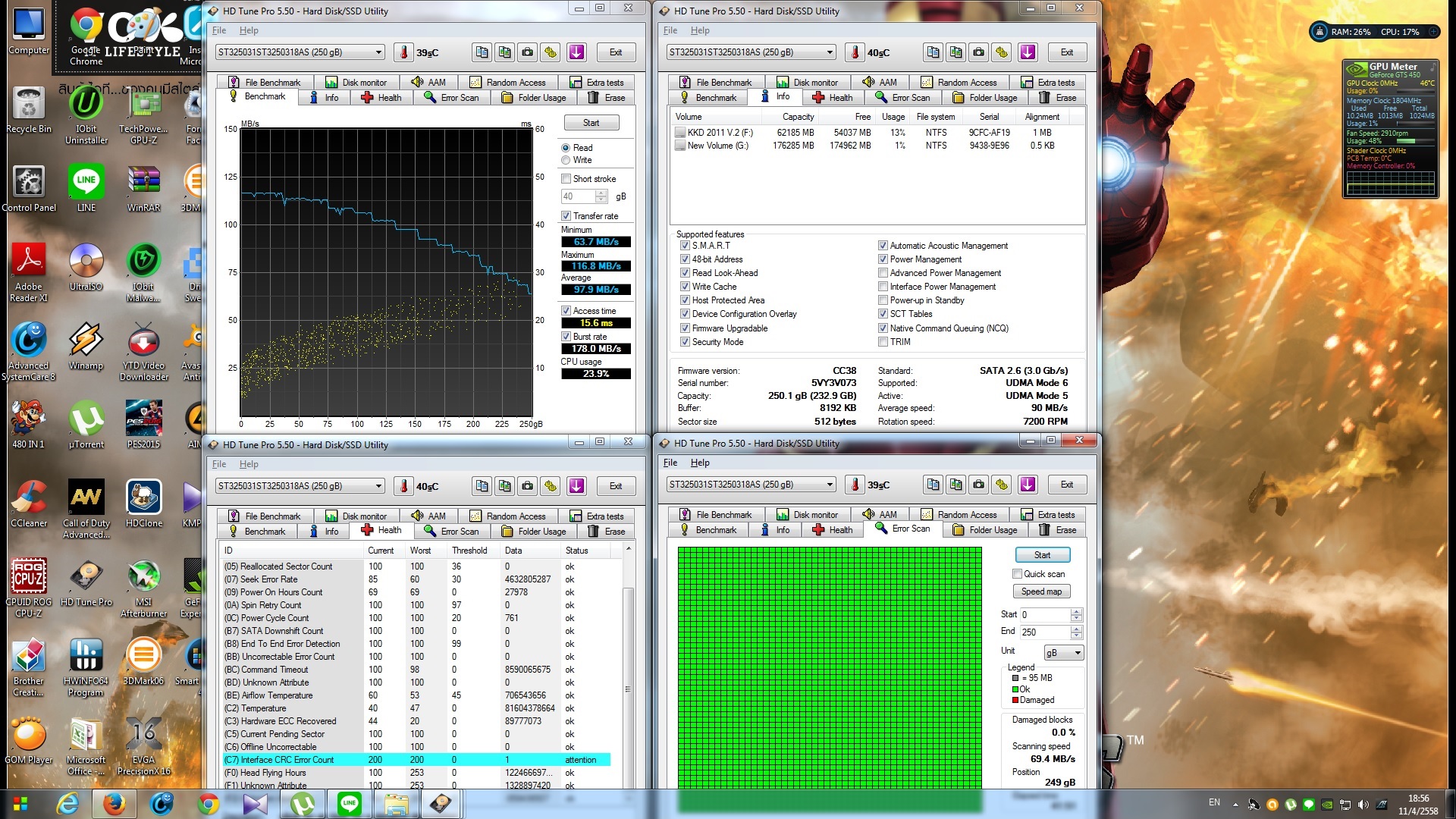
Task: Enable the Short stroke checkbox
Action: coord(566,179)
